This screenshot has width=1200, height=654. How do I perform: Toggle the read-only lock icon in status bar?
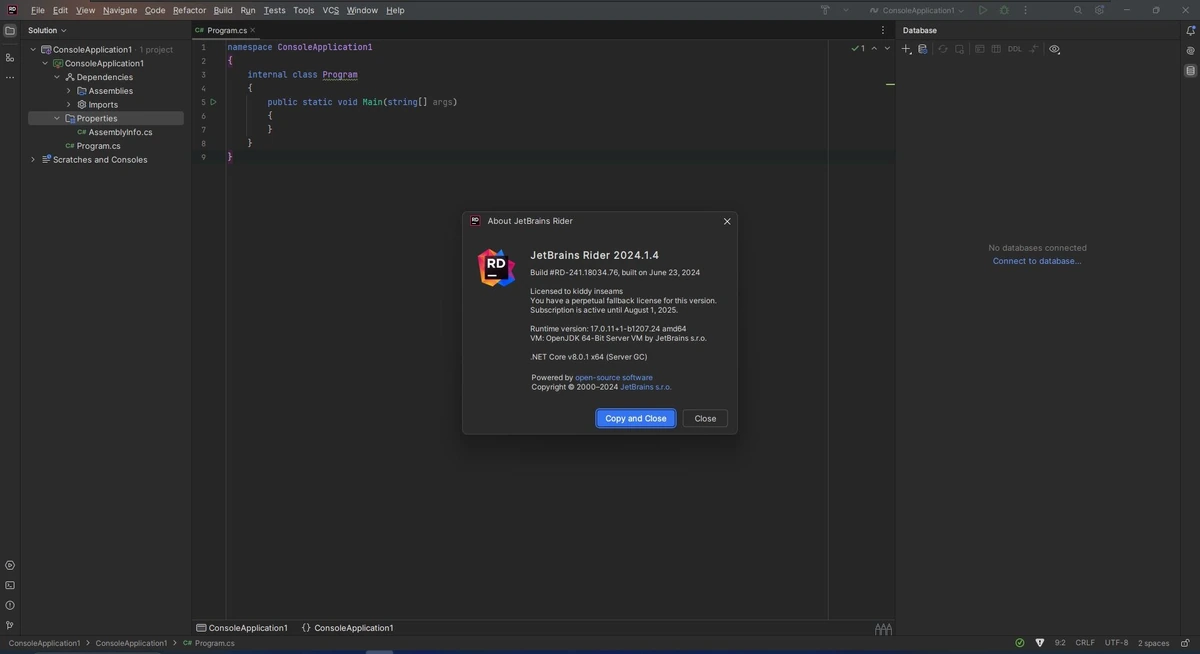pos(1185,643)
